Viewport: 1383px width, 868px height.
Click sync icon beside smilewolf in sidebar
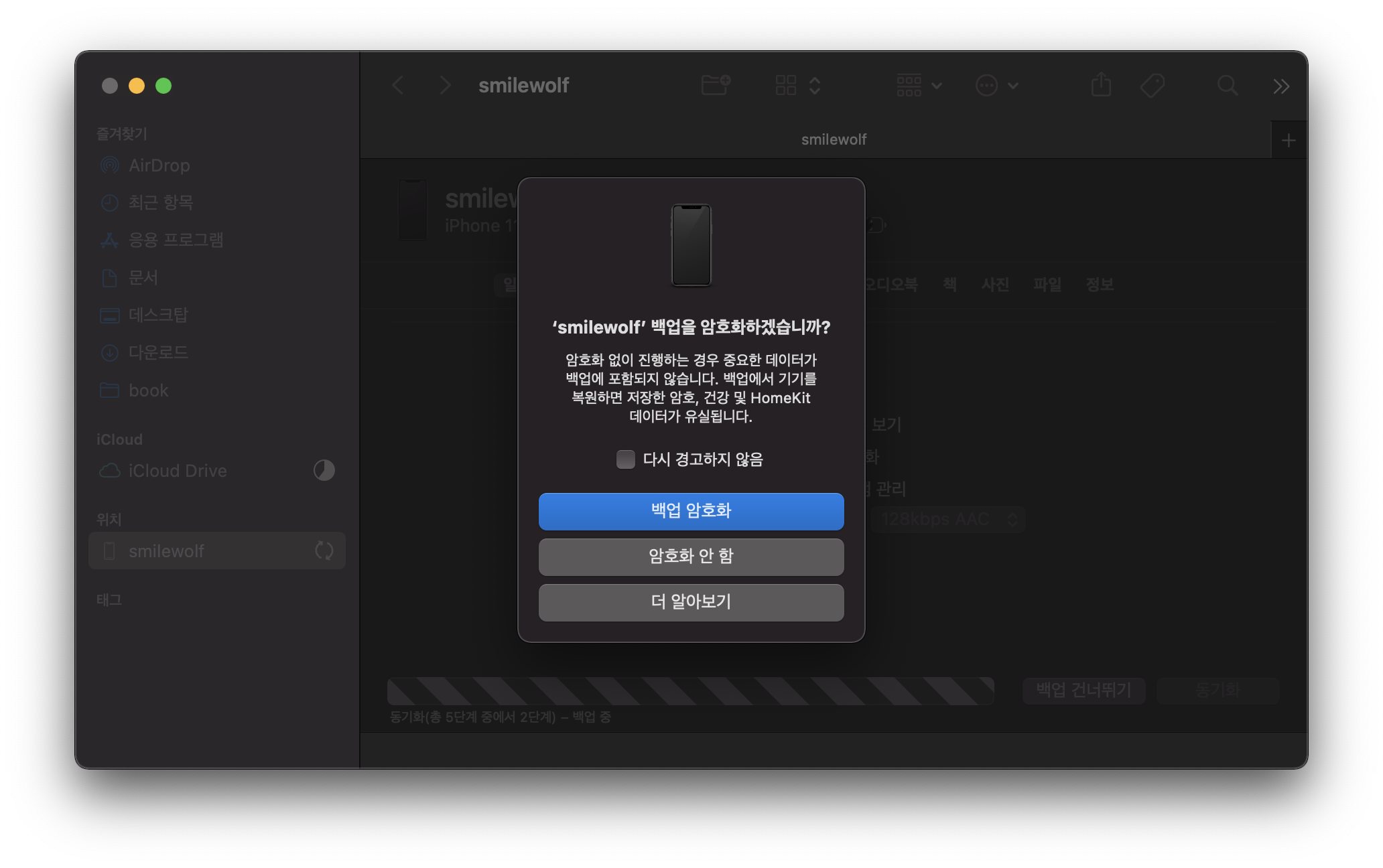coord(324,551)
